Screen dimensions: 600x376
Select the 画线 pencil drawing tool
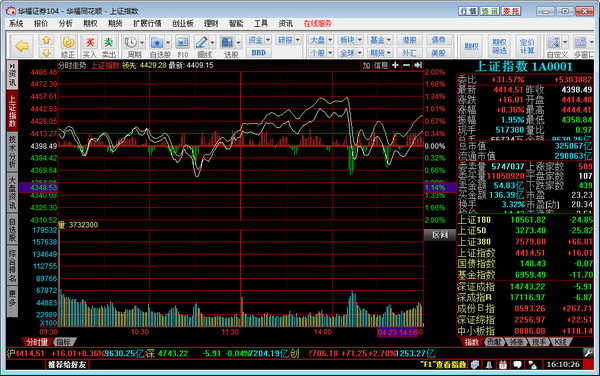click(201, 42)
